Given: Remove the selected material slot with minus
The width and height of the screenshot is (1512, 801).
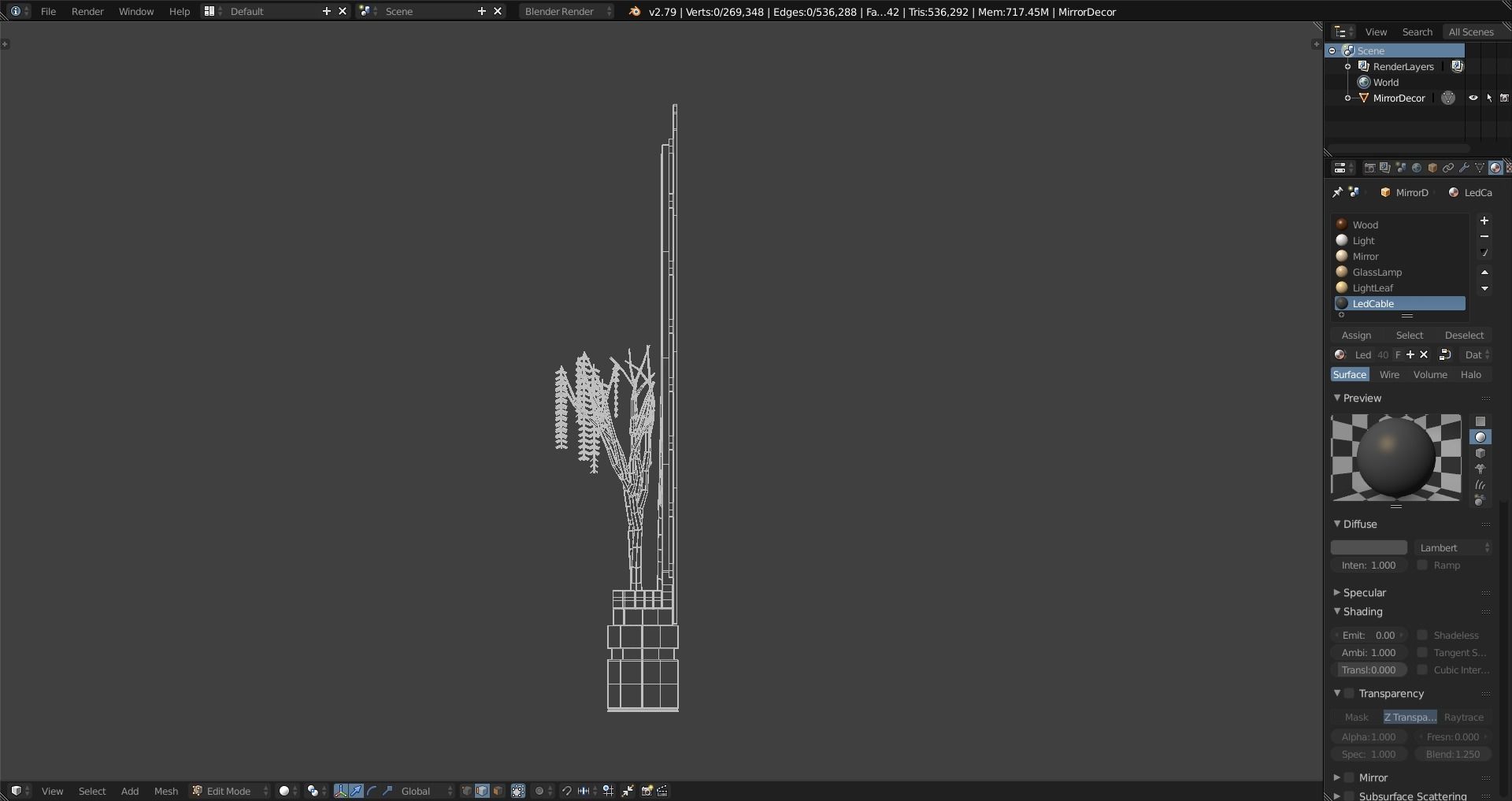Looking at the screenshot, I should pos(1484,237).
